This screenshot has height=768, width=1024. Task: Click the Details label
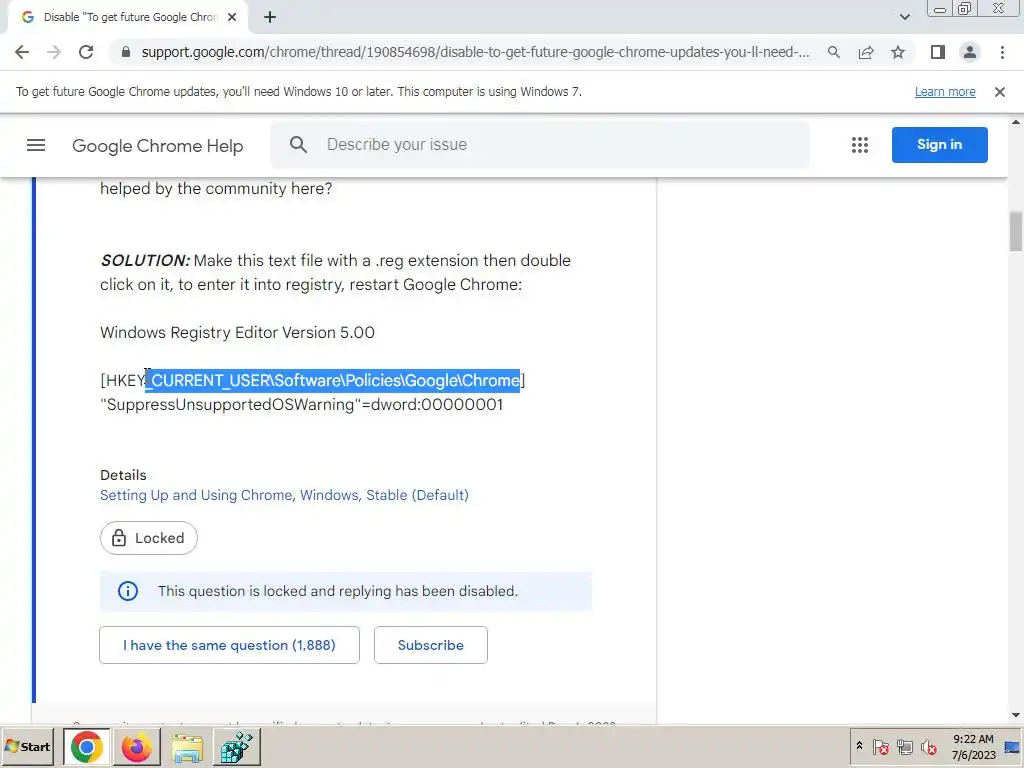tap(123, 475)
